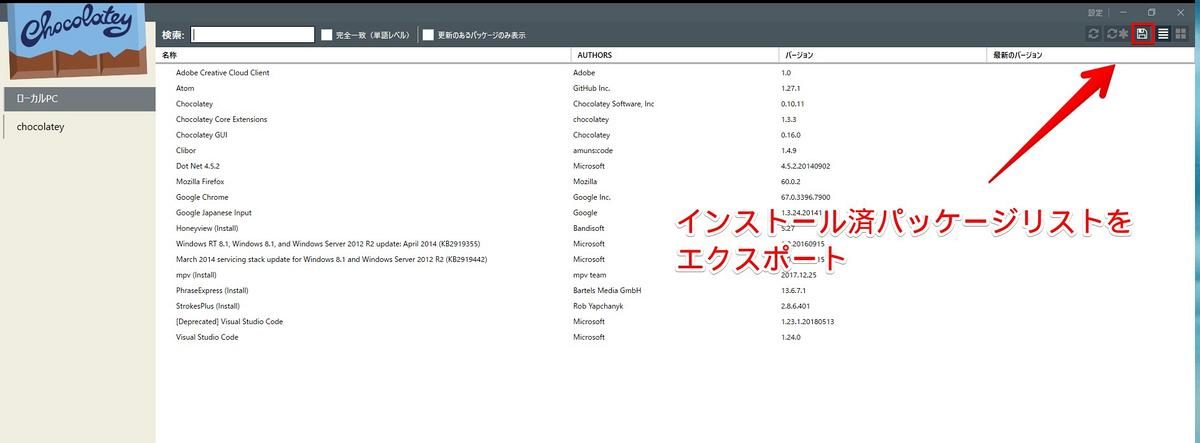
Task: Switch to tile grid view layout
Action: 1181,34
